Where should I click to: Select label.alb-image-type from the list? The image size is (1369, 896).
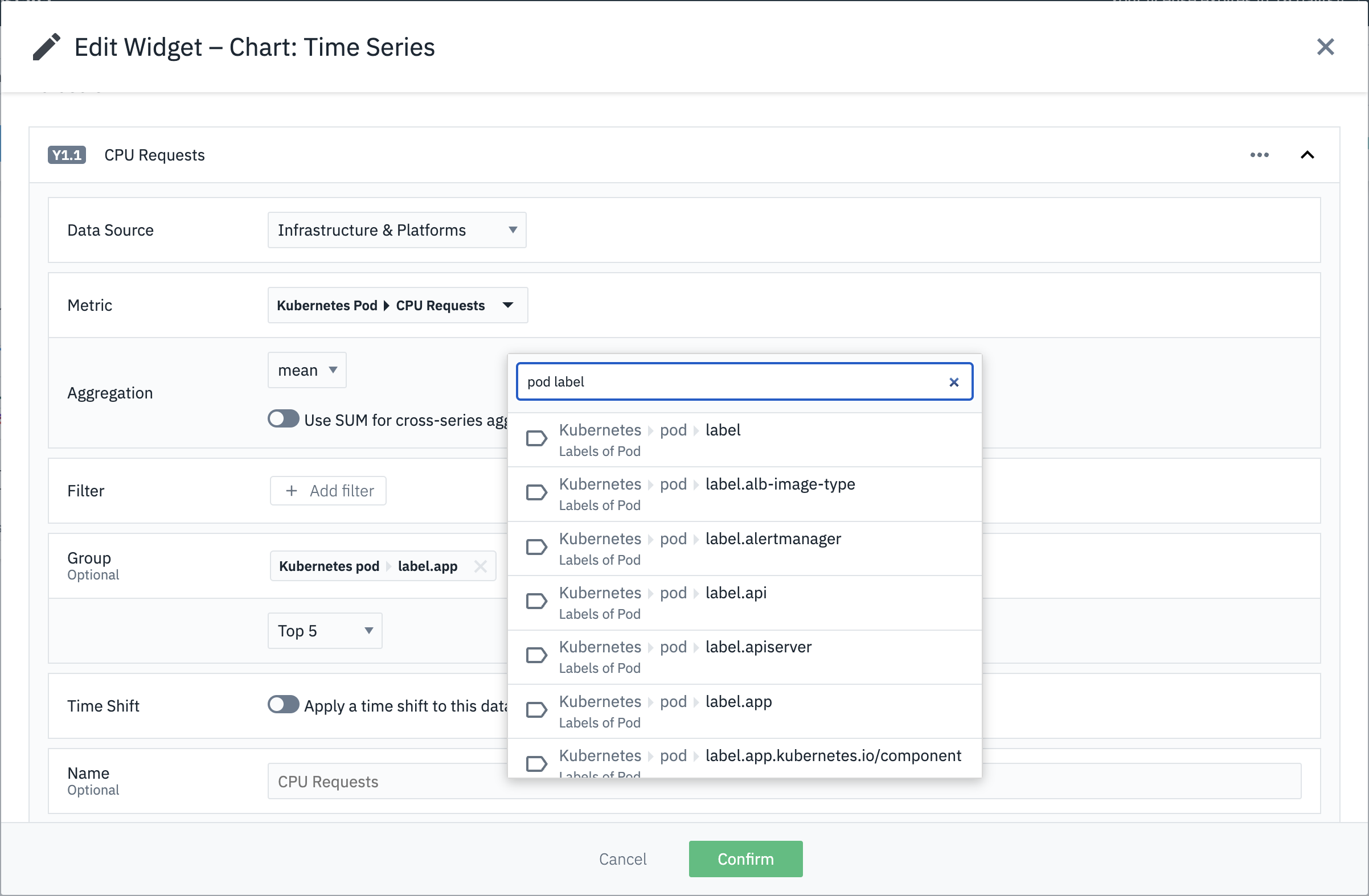pos(780,484)
